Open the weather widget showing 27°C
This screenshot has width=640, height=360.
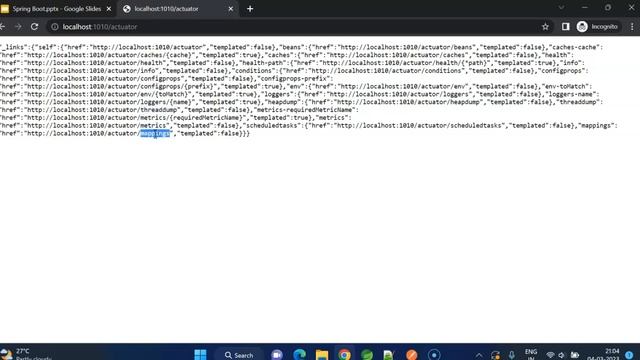tap(26, 354)
